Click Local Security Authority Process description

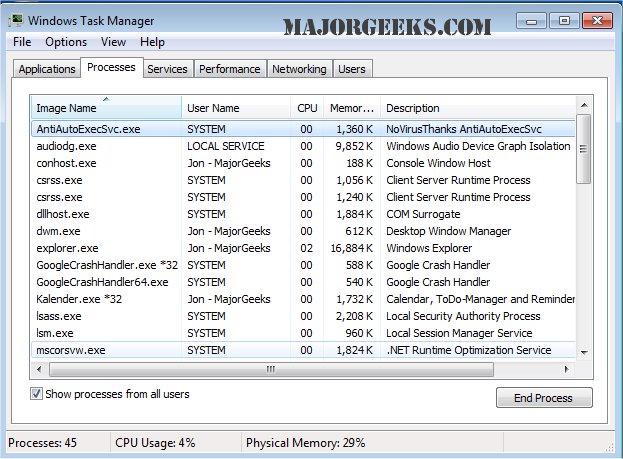(x=463, y=316)
